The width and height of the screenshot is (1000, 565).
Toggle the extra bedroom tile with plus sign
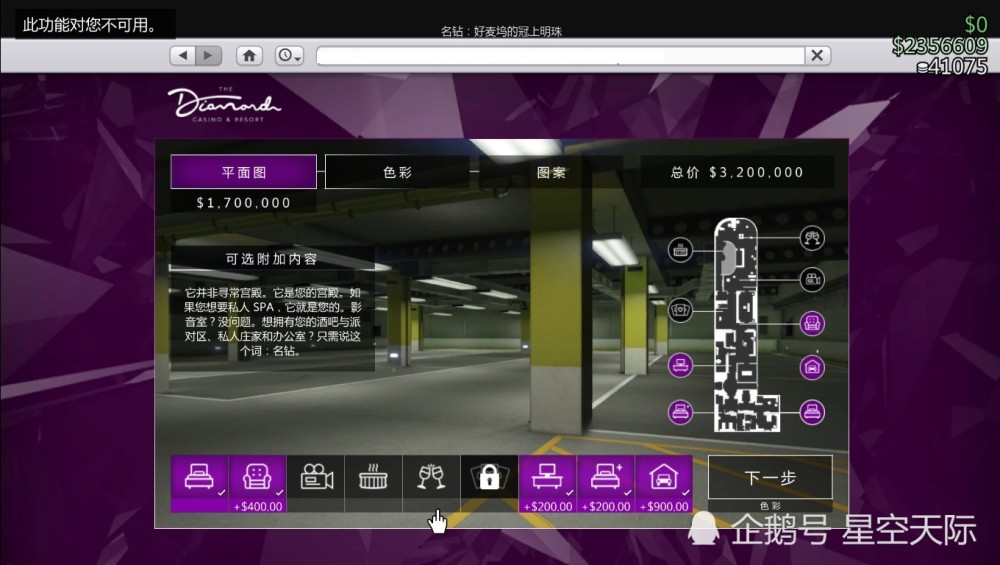[606, 484]
